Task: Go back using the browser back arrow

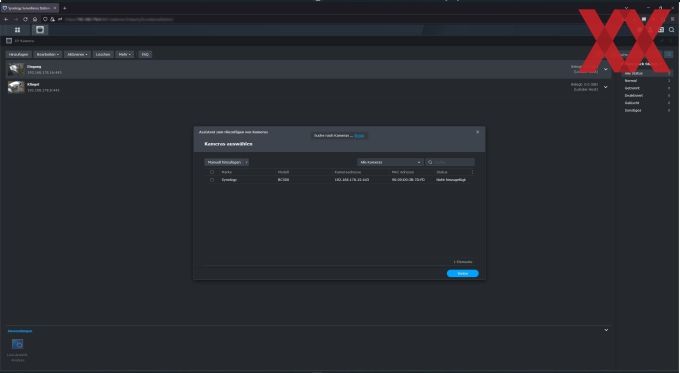Action: tap(6, 19)
